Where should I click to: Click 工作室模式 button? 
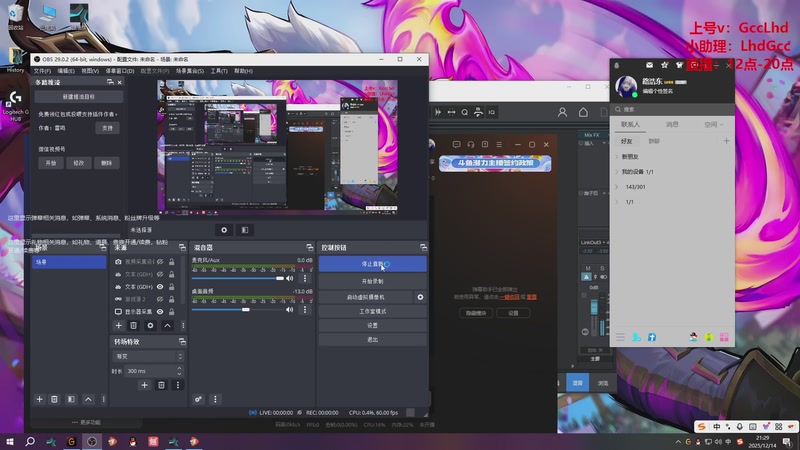(372, 311)
